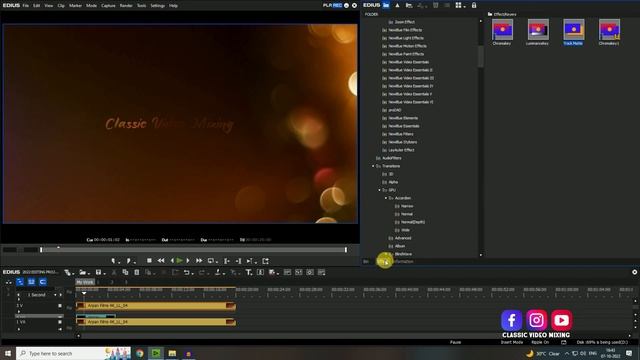Open the Clip menu

[61, 6]
